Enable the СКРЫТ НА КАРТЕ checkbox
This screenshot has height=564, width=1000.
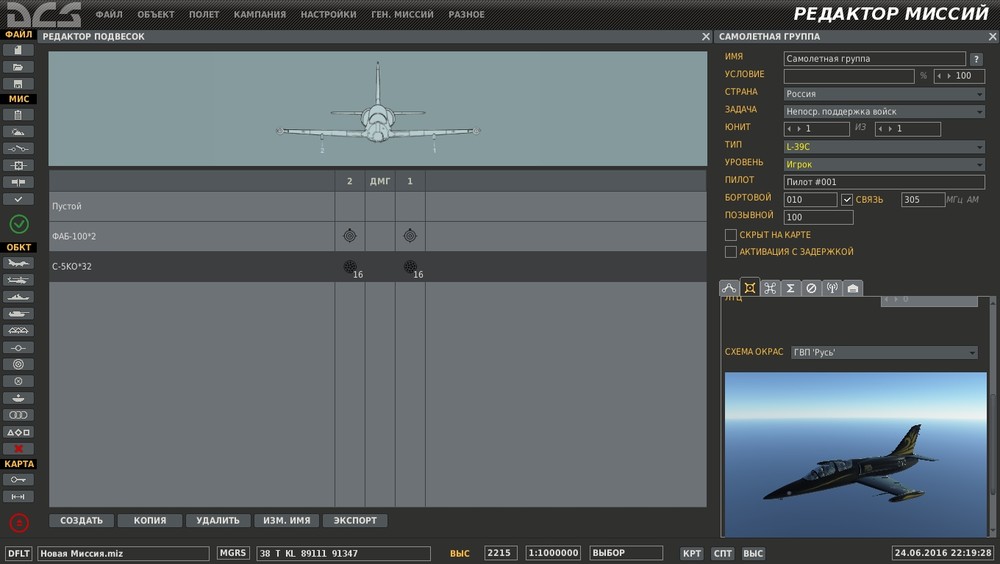[731, 235]
